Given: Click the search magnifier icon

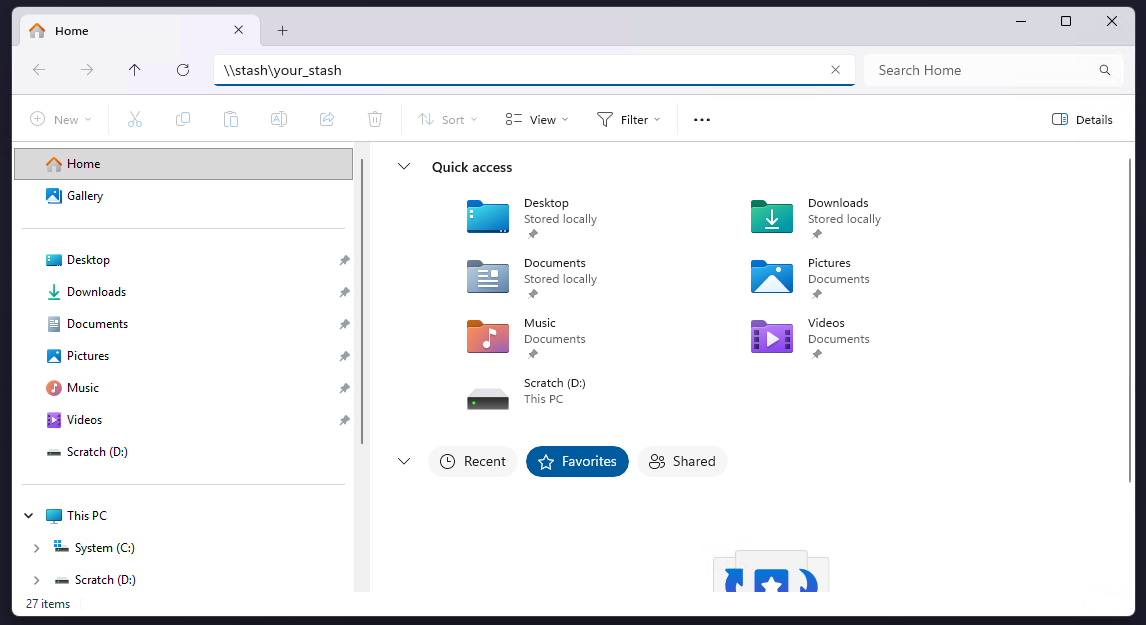Looking at the screenshot, I should coord(1105,70).
